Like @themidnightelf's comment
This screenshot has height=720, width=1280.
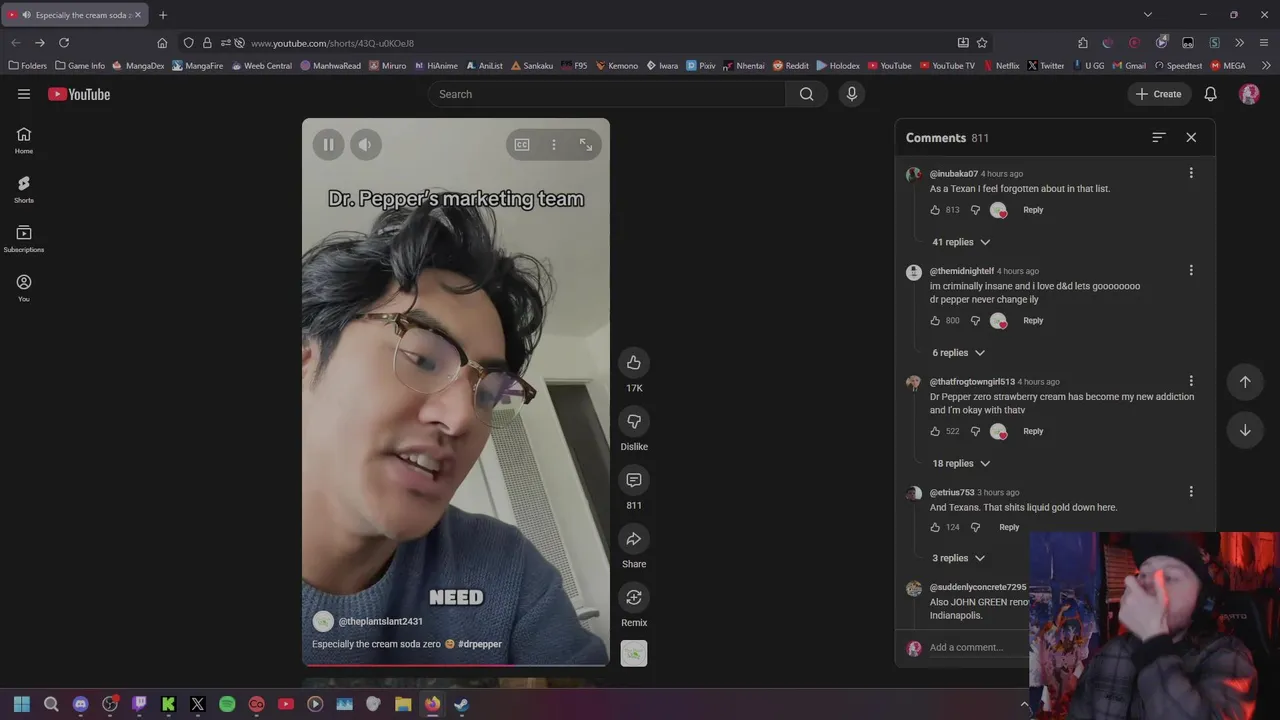click(x=935, y=321)
